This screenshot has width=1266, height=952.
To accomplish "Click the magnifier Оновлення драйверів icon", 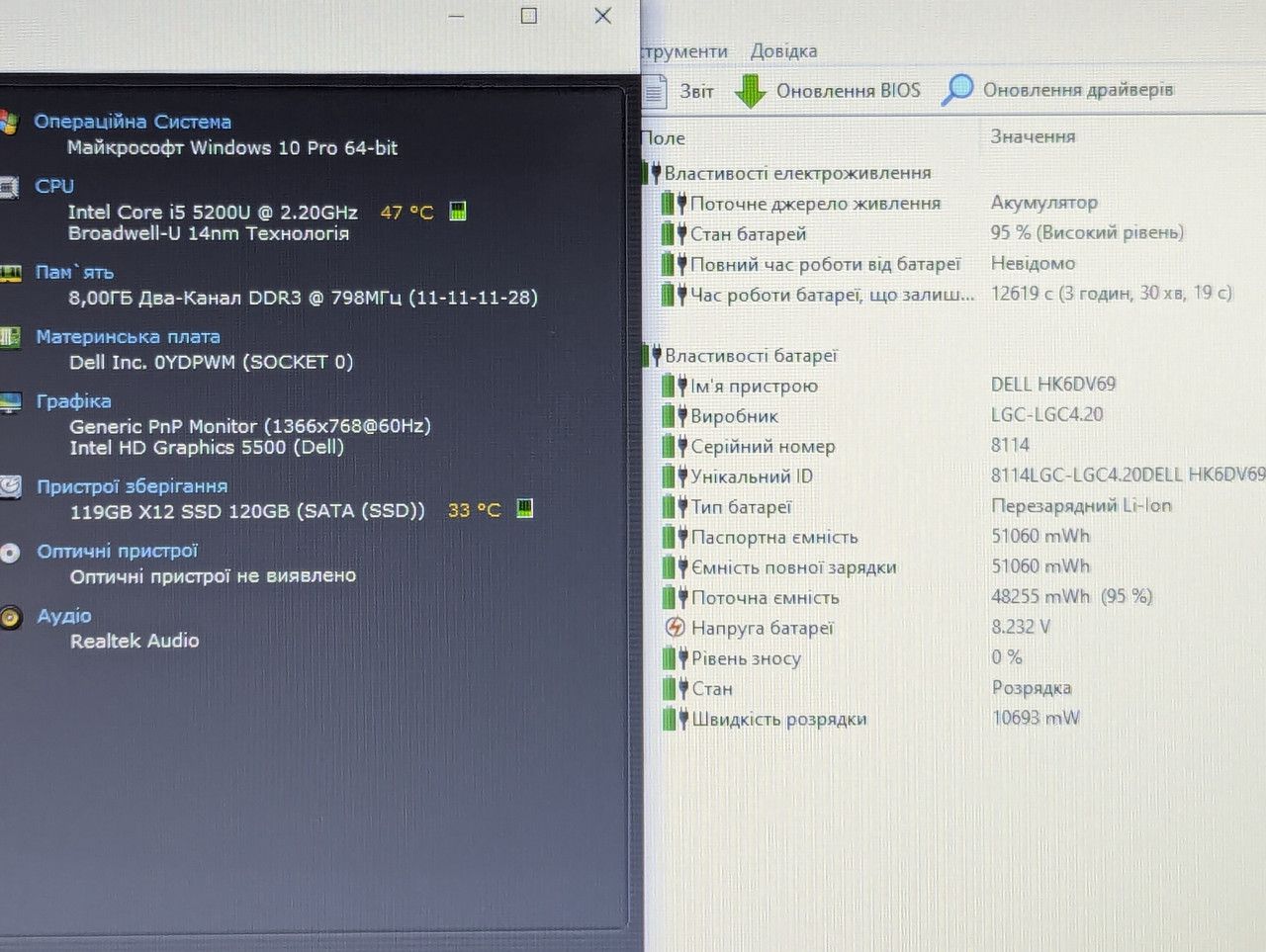I will [956, 89].
